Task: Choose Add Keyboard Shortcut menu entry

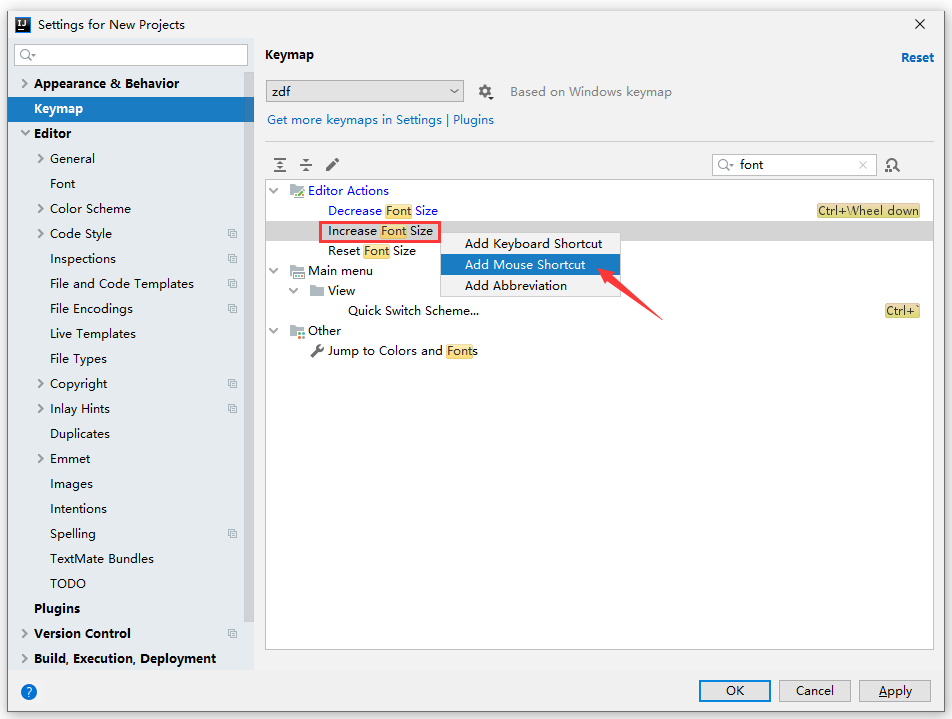Action: (x=533, y=244)
